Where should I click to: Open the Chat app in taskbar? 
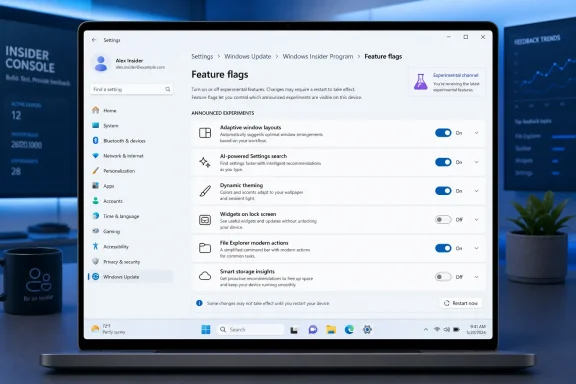313,329
